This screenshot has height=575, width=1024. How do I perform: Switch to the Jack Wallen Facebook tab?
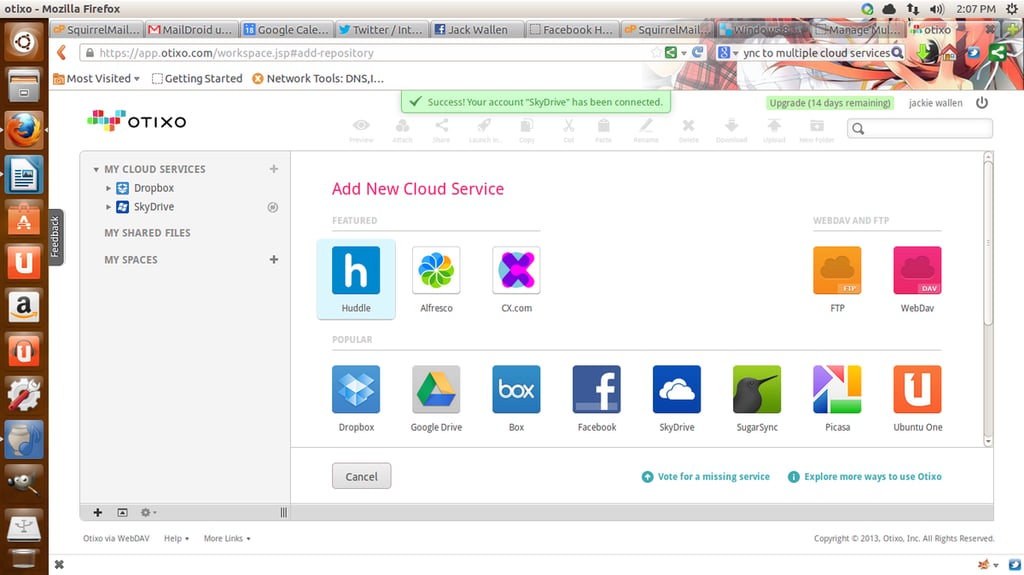point(477,29)
